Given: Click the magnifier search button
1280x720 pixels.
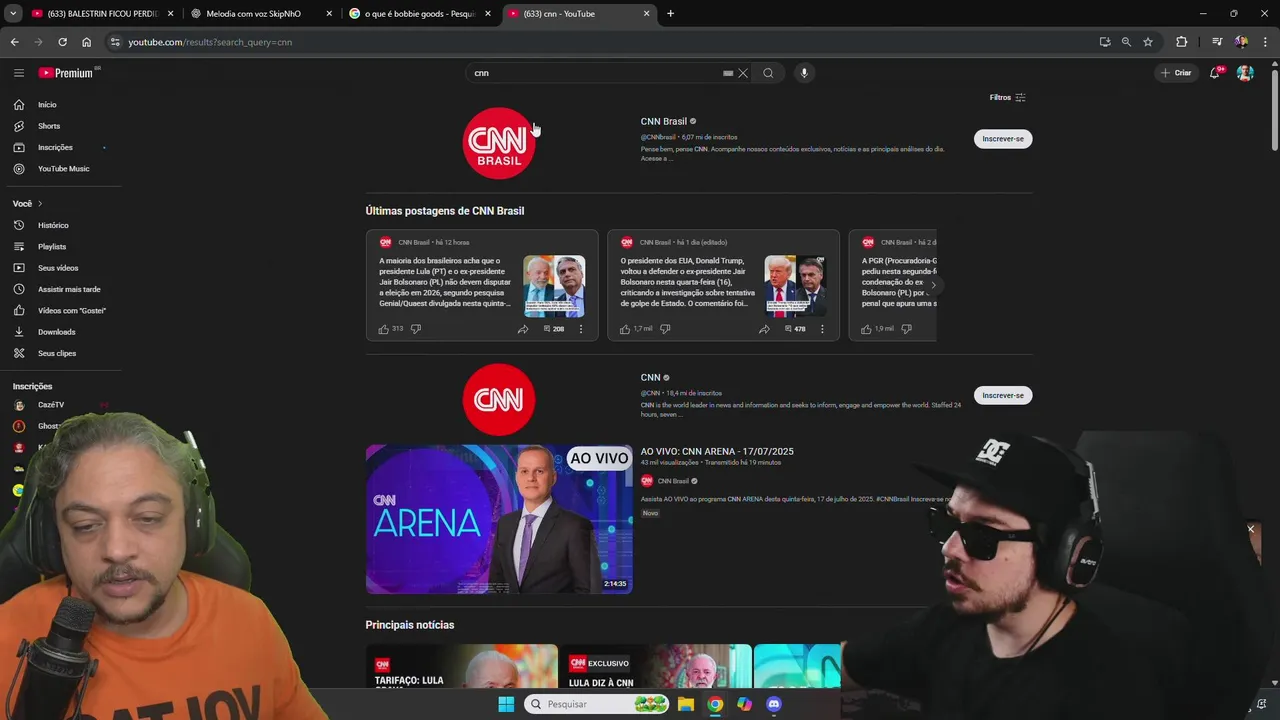Looking at the screenshot, I should coord(768,73).
